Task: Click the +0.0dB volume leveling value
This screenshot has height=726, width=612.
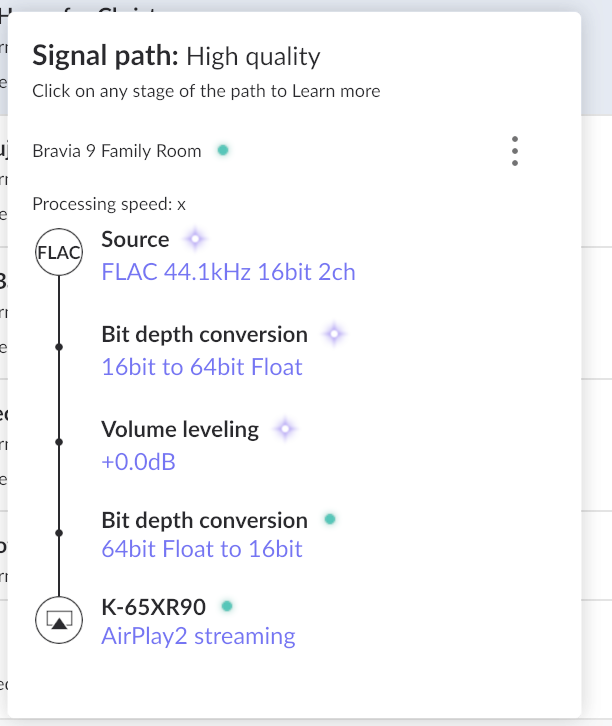Action: pos(138,462)
